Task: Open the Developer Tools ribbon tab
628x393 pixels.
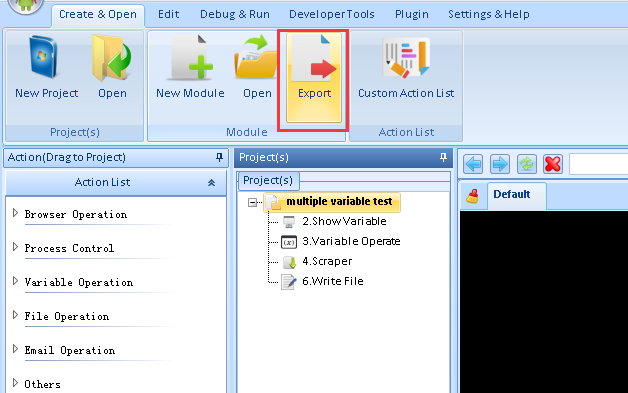Action: tap(332, 14)
